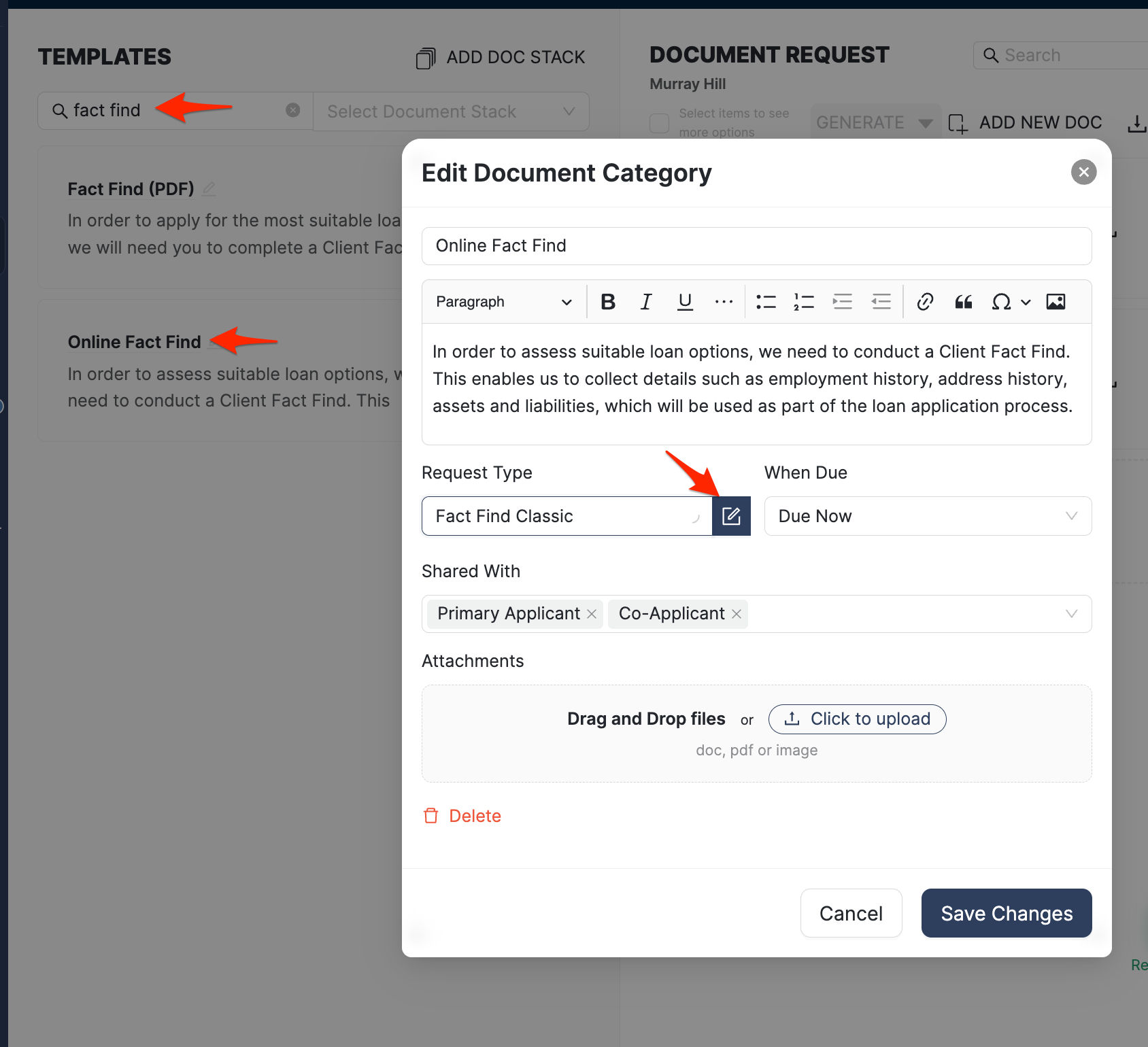Click the underline formatting icon
Image resolution: width=1148 pixels, height=1047 pixels.
[685, 302]
